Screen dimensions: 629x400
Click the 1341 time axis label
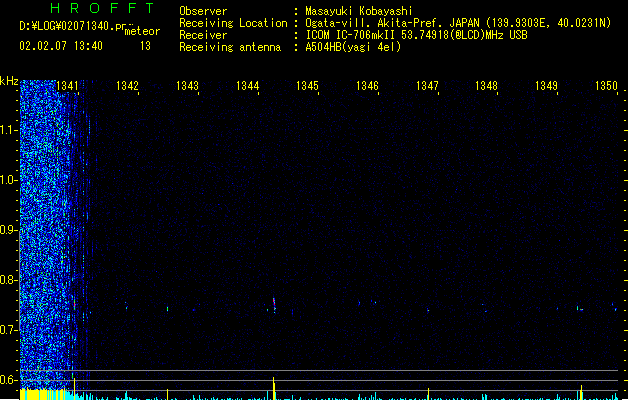tap(67, 86)
